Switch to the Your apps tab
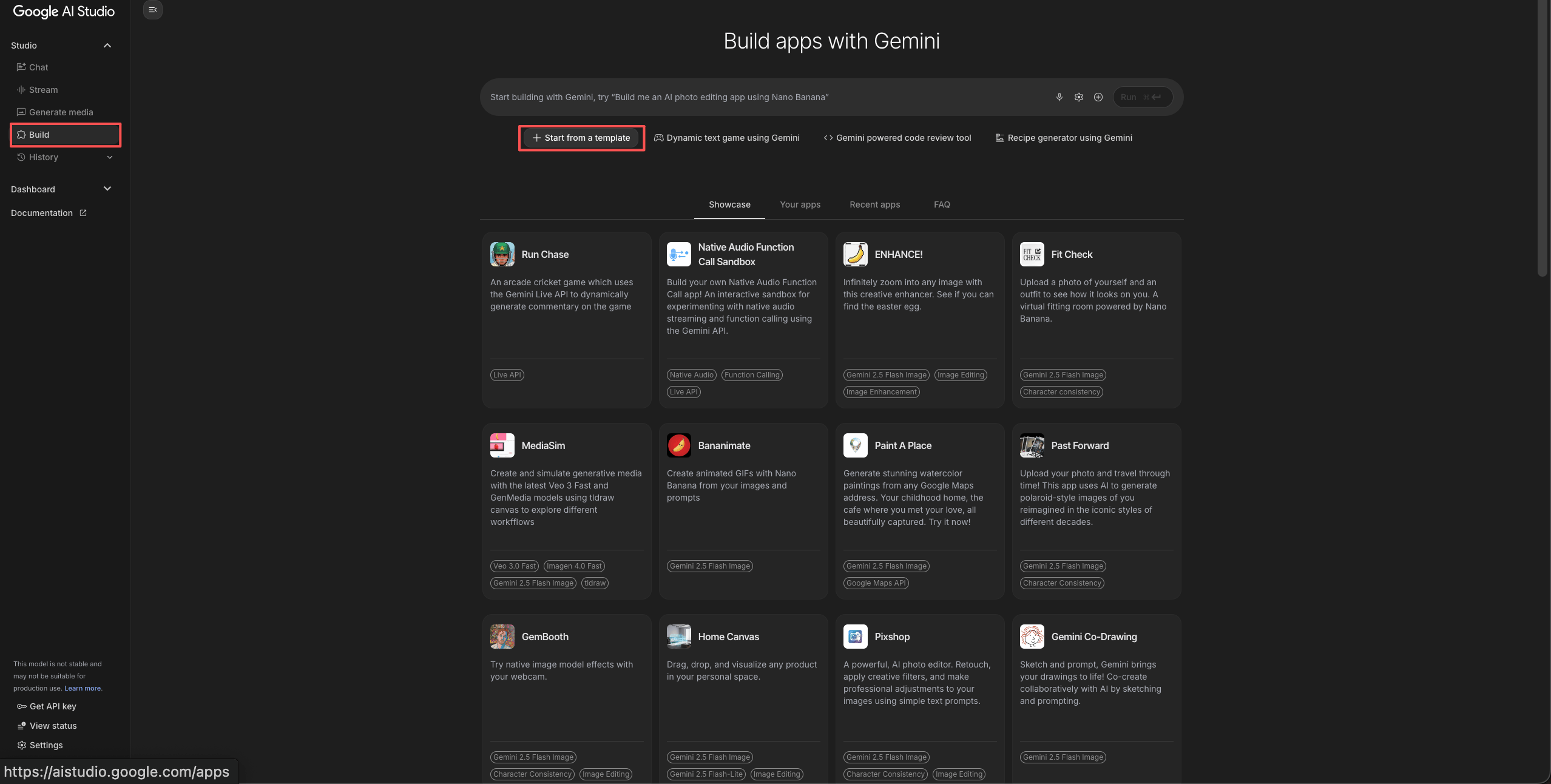Screen dimensions: 1551x784 point(800,204)
